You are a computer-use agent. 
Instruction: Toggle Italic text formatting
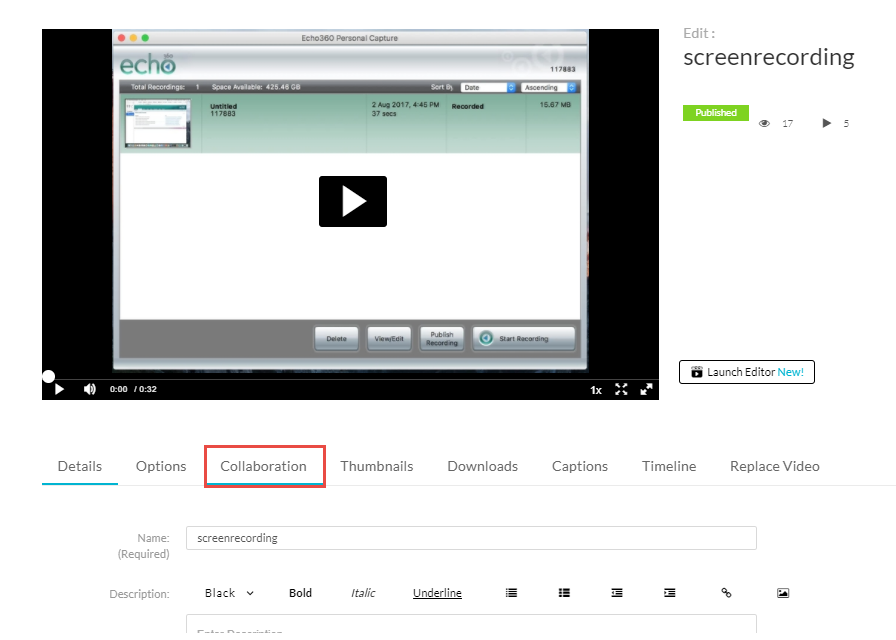click(x=363, y=593)
